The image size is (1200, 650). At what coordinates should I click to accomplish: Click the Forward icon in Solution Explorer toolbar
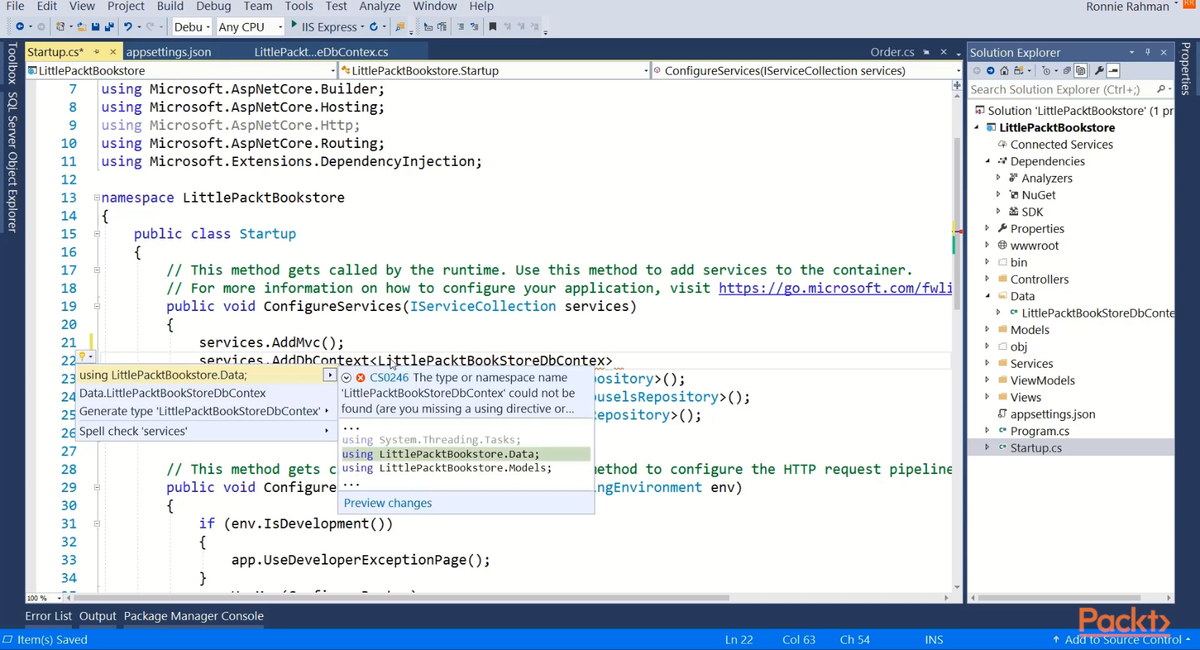(x=990, y=71)
